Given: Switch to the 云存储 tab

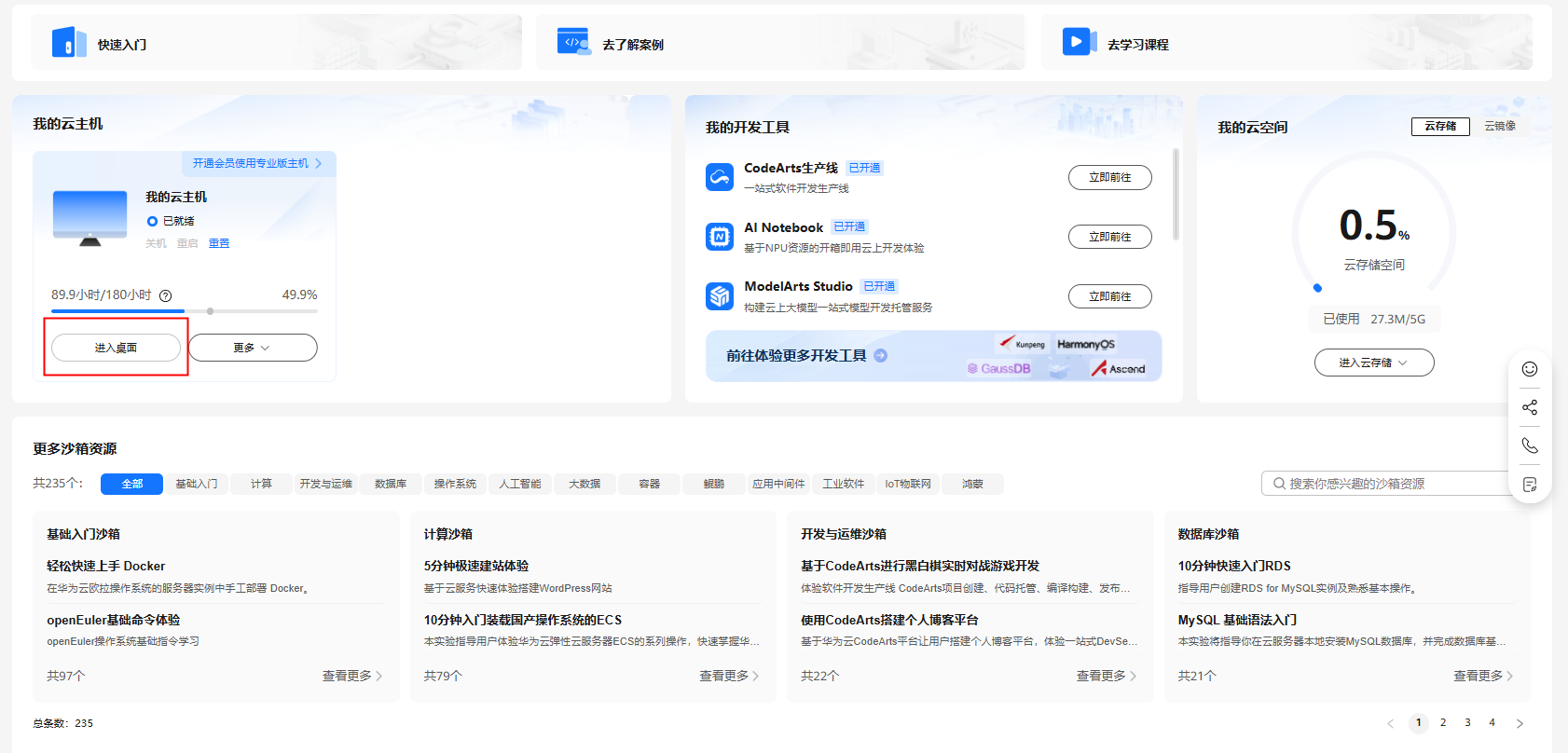Looking at the screenshot, I should [x=1440, y=126].
